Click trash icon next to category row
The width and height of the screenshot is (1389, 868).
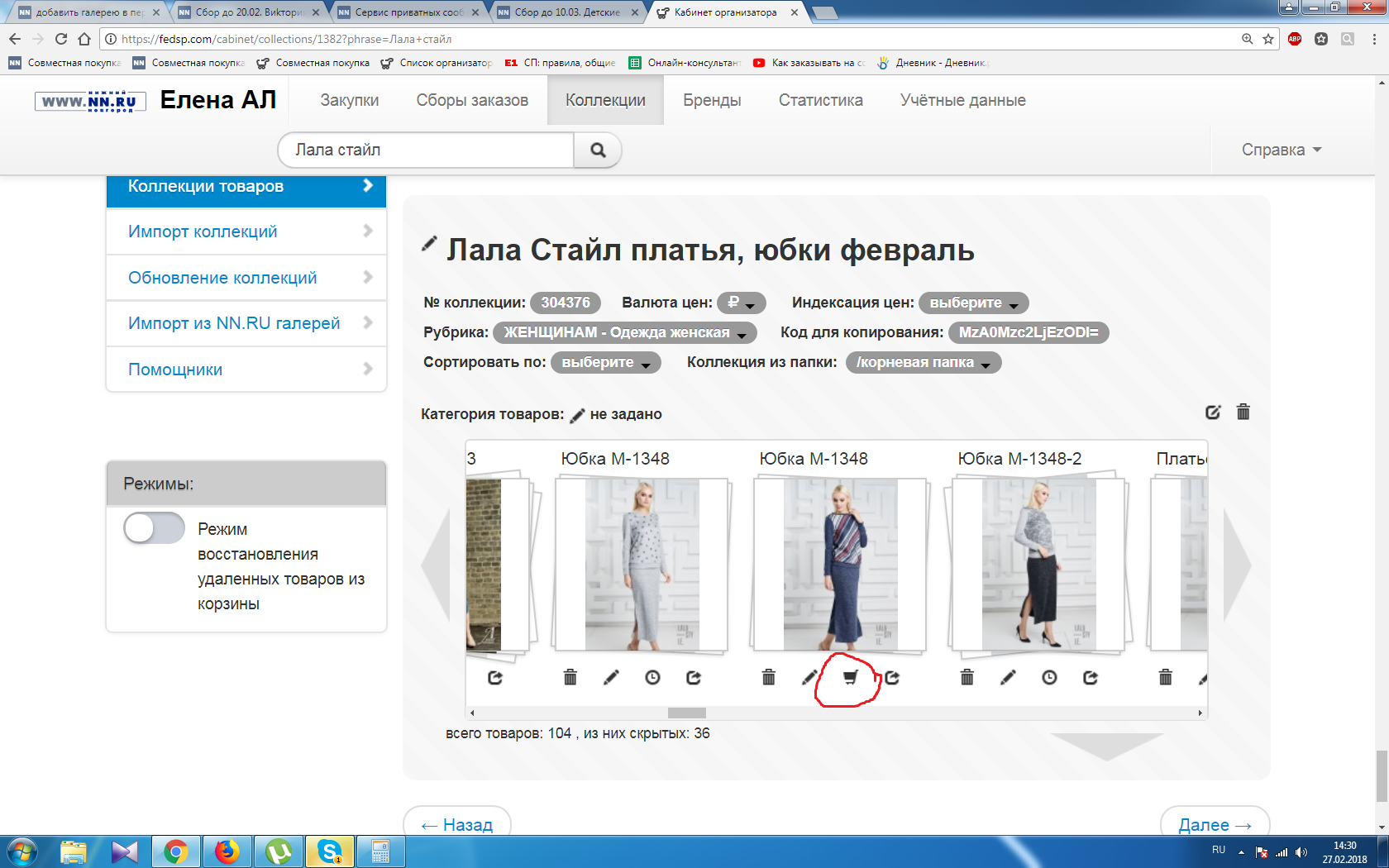pos(1243,412)
